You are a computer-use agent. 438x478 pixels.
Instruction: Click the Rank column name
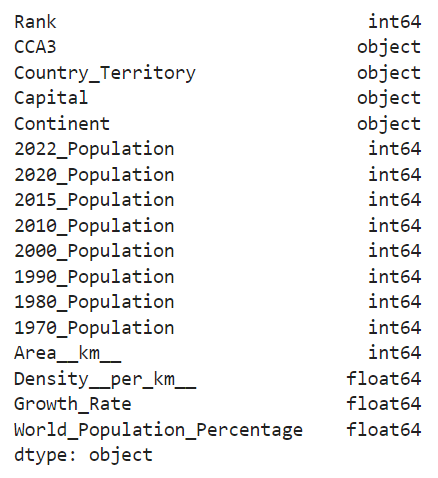pyautogui.click(x=35, y=22)
